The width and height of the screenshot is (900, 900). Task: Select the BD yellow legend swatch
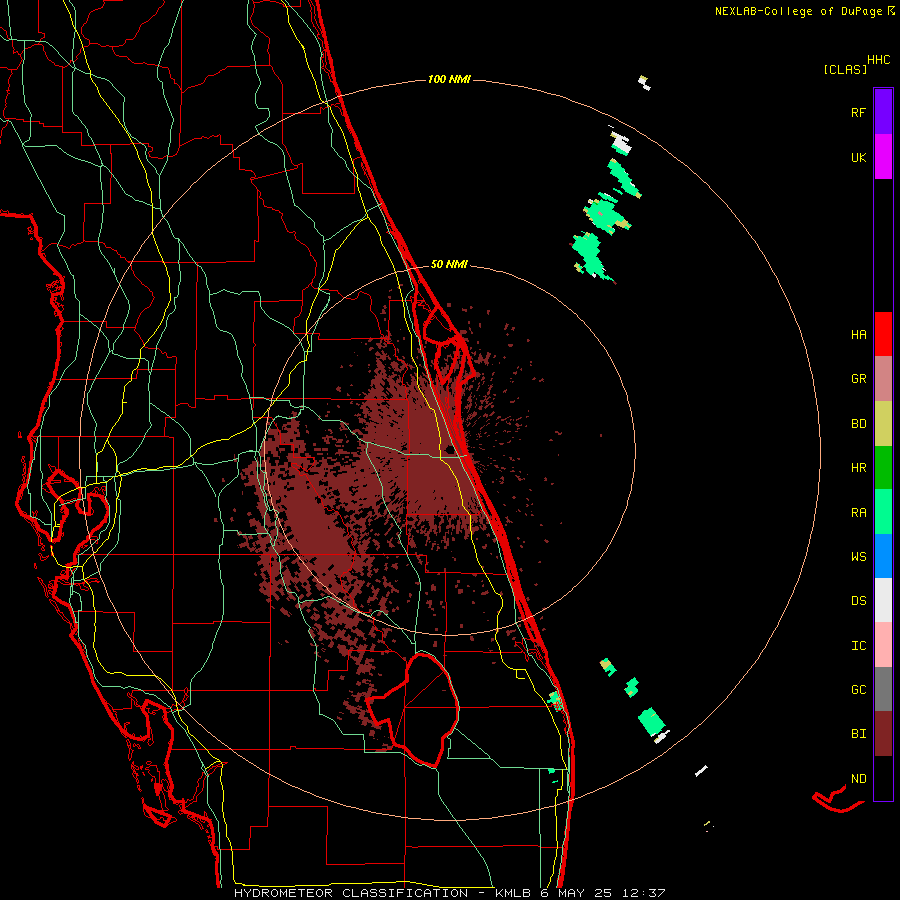[x=883, y=424]
